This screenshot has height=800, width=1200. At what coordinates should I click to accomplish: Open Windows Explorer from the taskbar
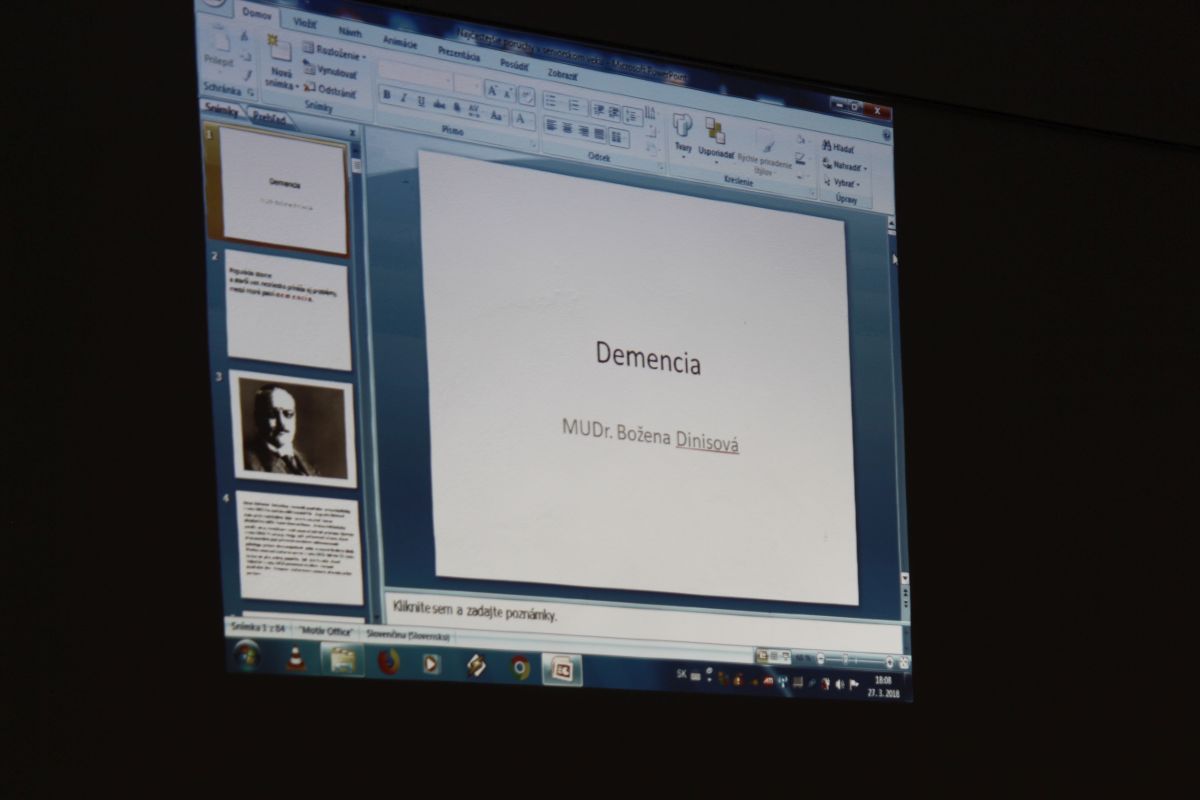(x=343, y=660)
